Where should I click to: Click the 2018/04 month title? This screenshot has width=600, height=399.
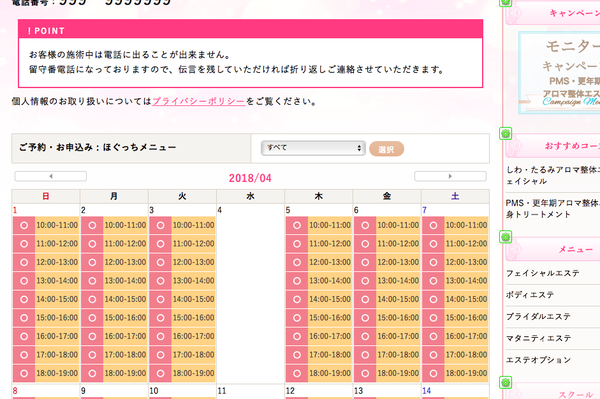[250, 178]
